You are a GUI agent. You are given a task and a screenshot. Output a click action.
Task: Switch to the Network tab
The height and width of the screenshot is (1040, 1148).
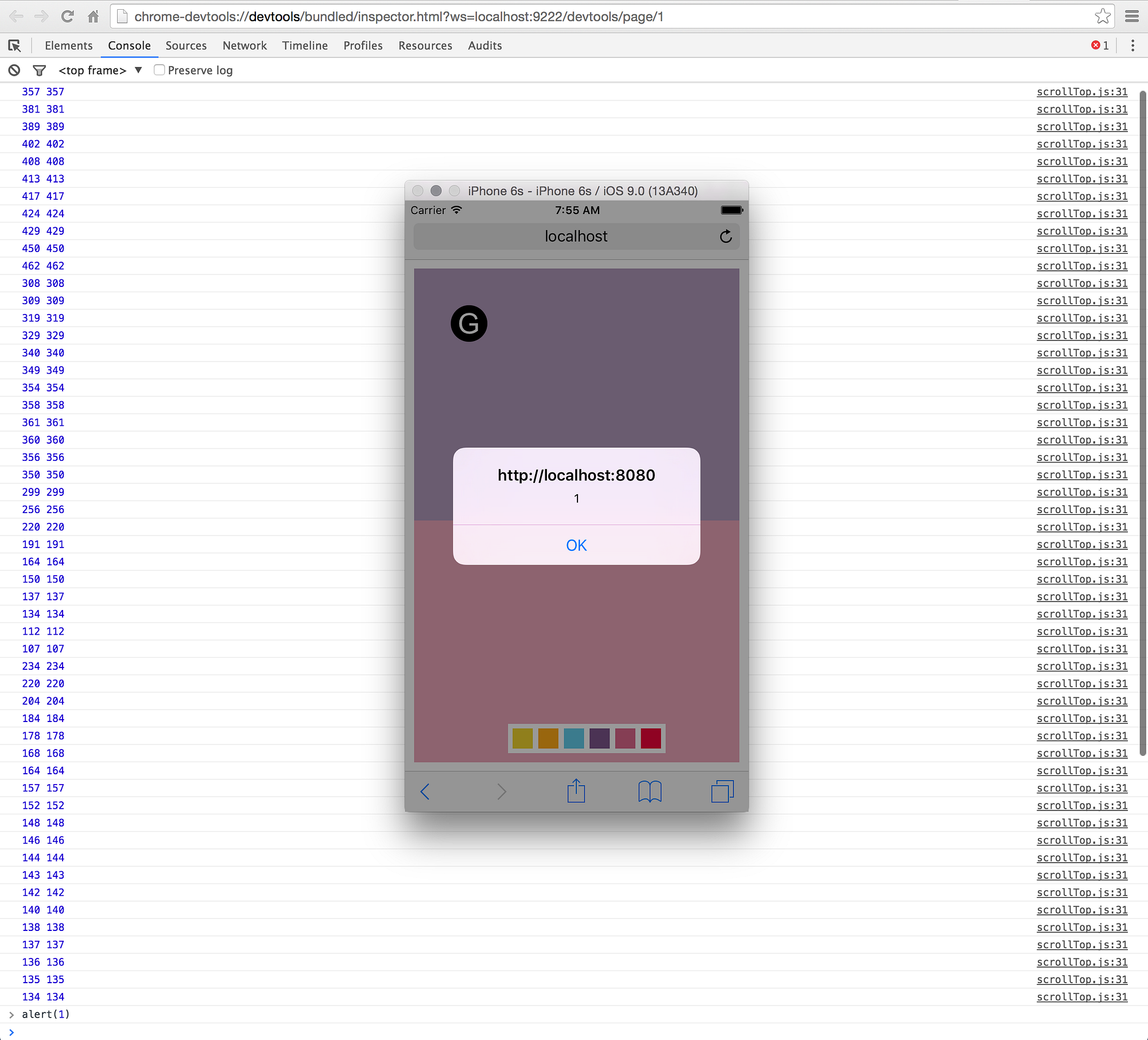[245, 45]
